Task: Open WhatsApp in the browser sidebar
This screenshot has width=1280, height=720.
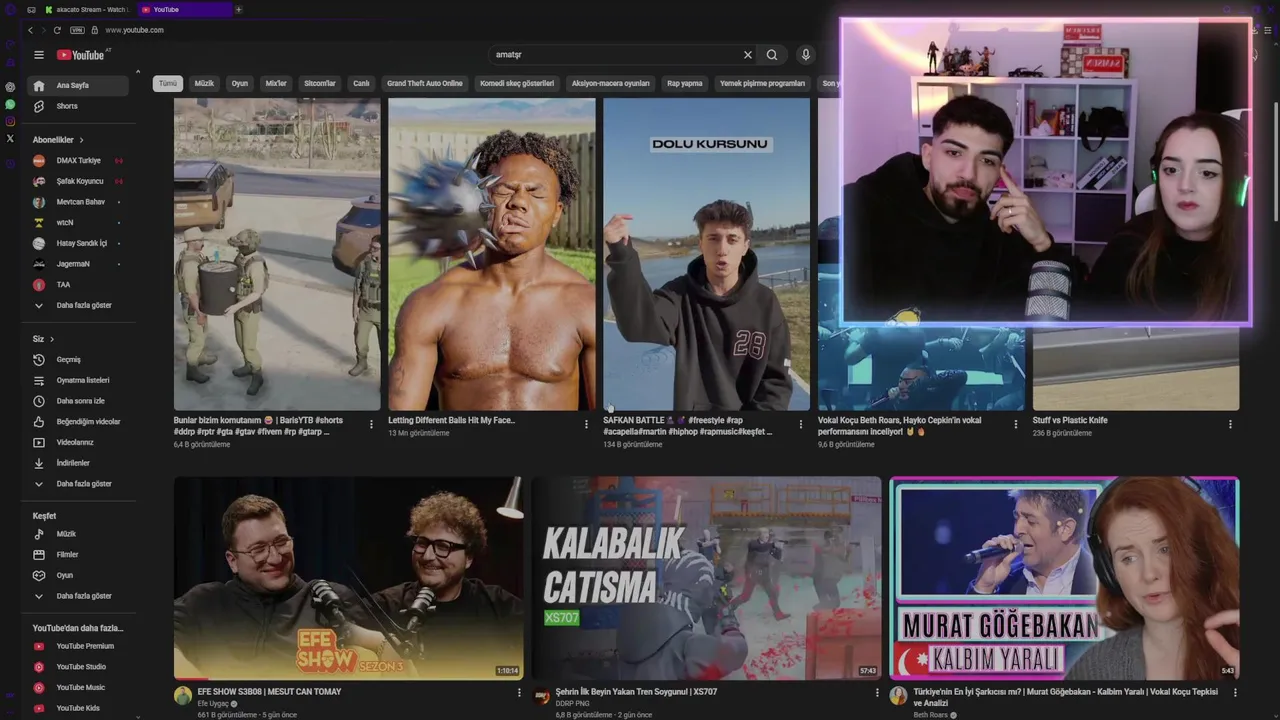Action: 10,104
